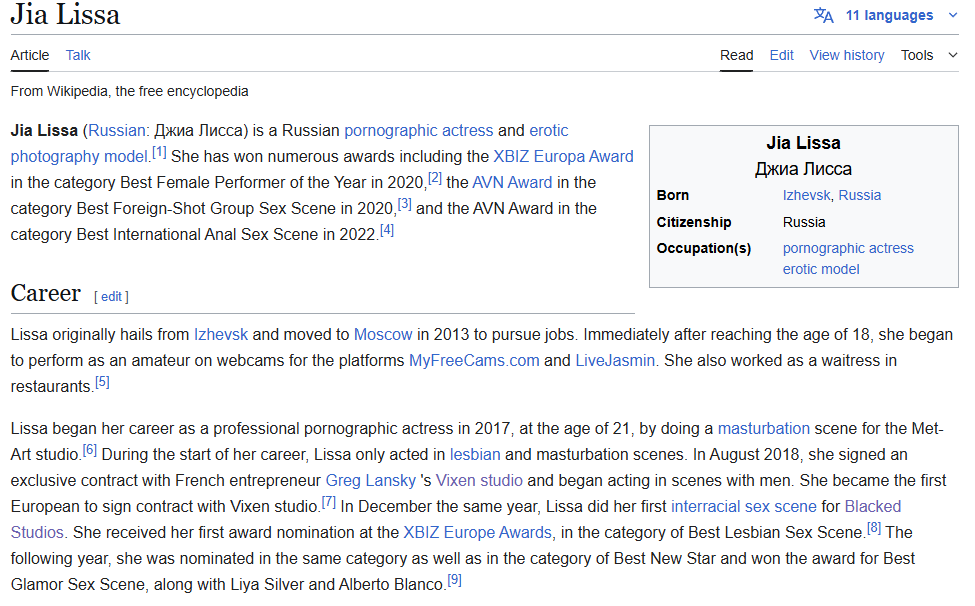Screen dimensions: 975x606
Task: Click the Citizenship label in infobox
Action: pos(694,223)
